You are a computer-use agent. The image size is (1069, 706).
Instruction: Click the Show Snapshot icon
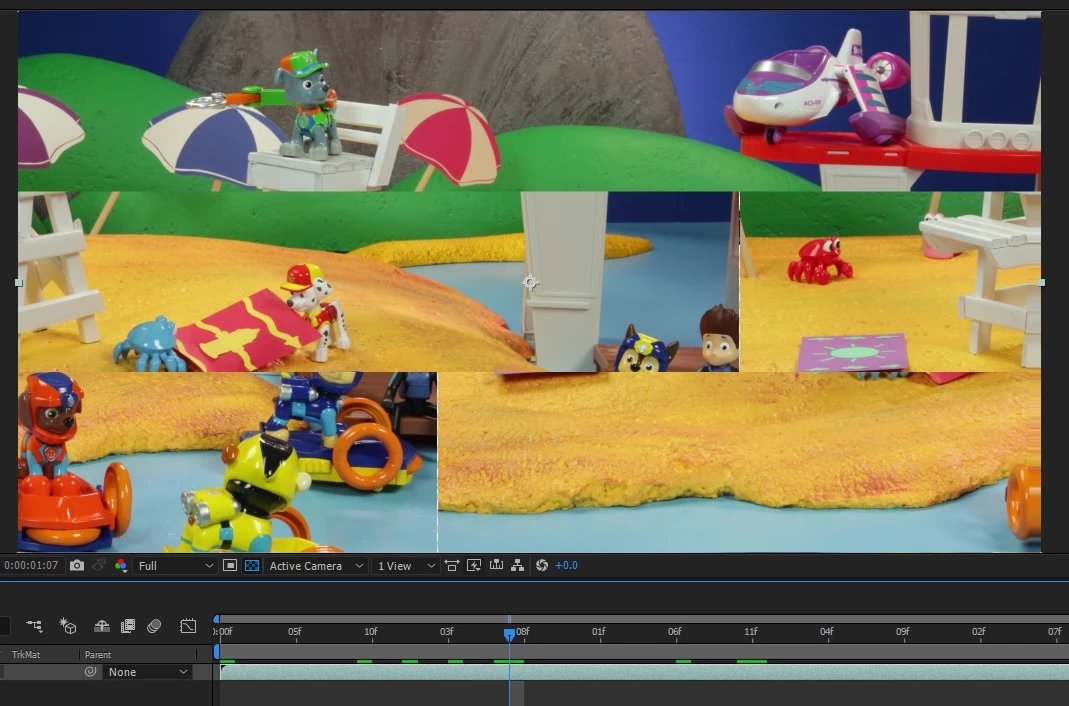click(99, 566)
